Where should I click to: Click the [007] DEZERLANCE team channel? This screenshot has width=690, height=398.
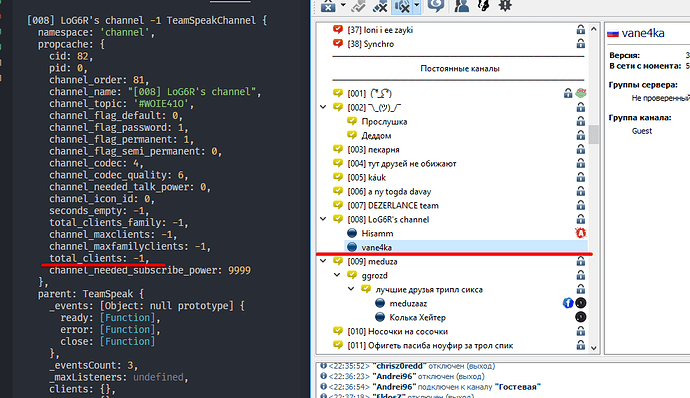point(393,205)
